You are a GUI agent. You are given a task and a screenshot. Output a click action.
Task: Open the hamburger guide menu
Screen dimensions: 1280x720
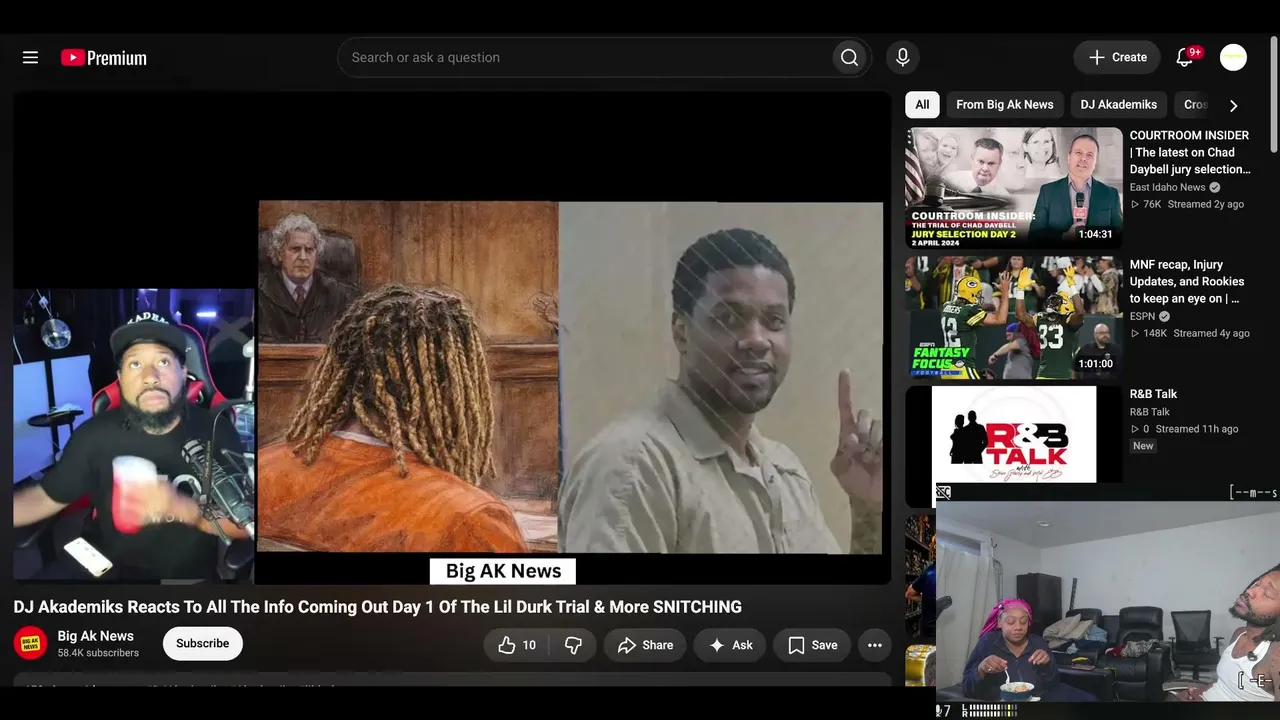[x=30, y=58]
